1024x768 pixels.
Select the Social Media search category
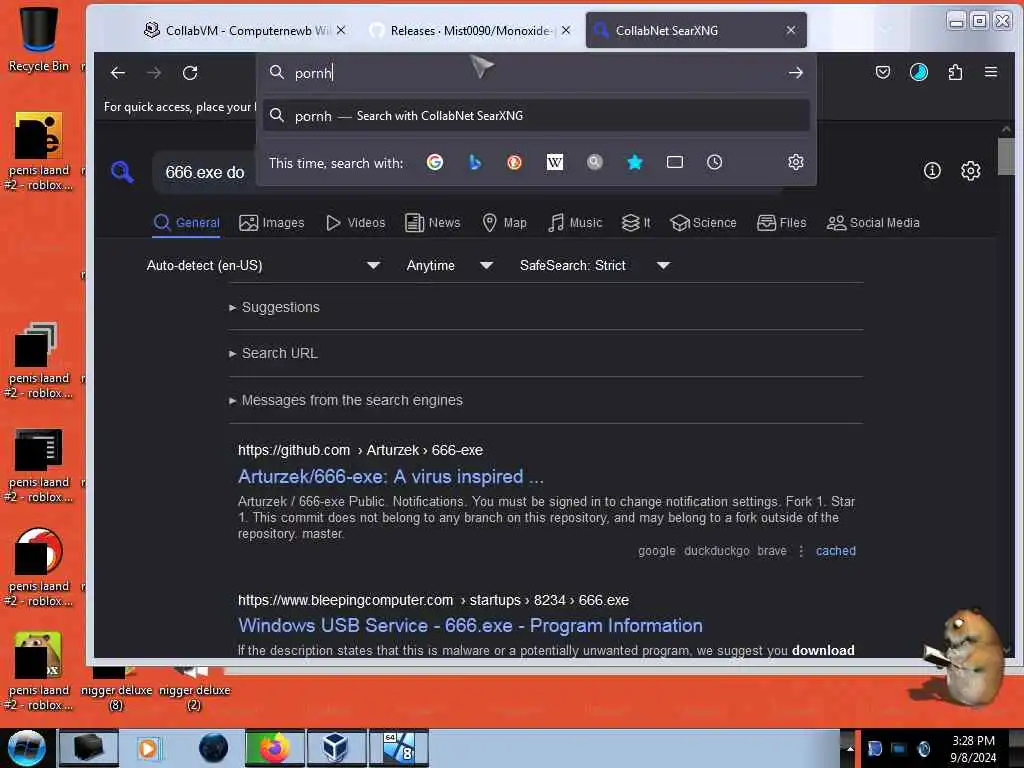(x=873, y=223)
